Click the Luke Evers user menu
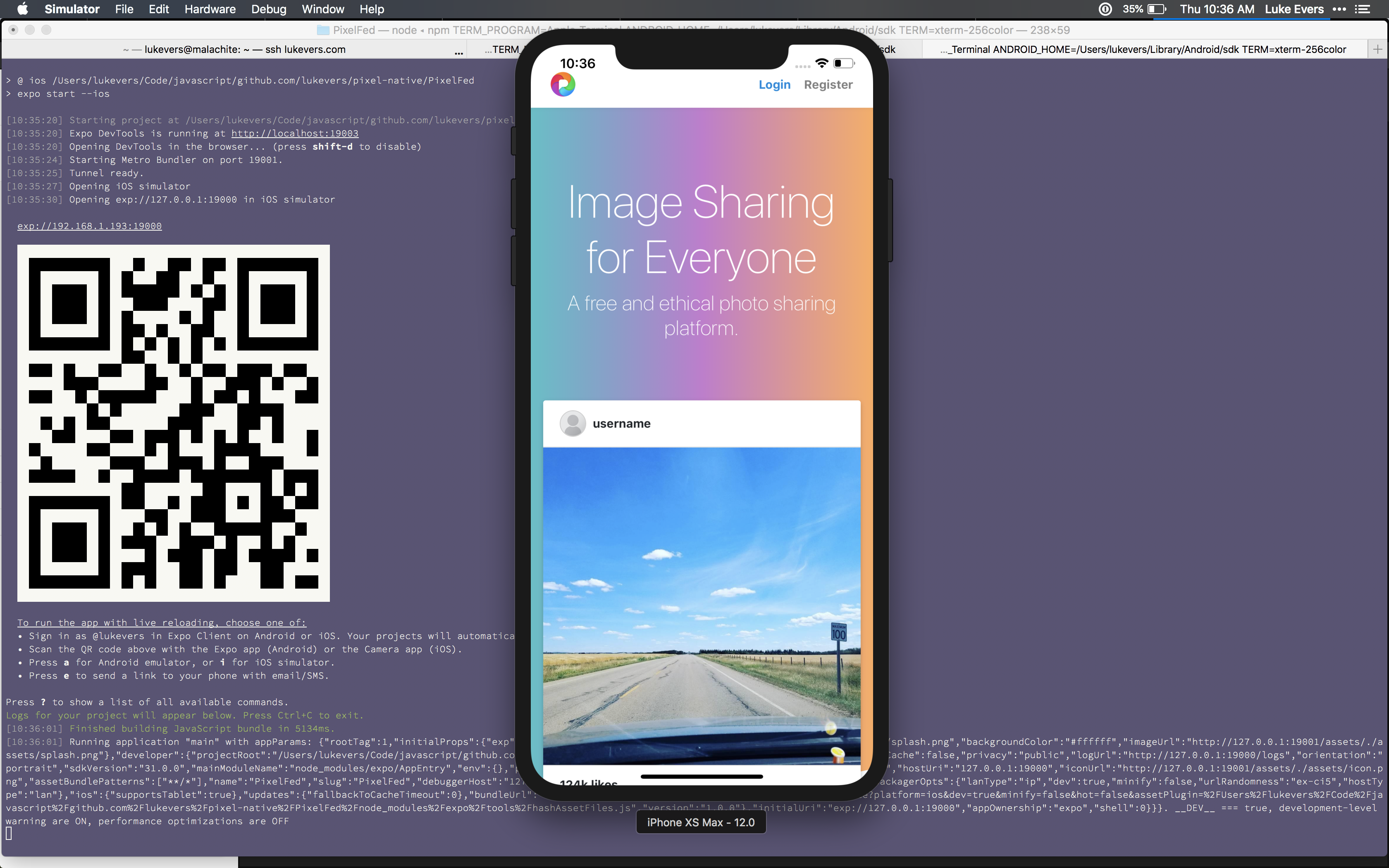 (x=1294, y=9)
